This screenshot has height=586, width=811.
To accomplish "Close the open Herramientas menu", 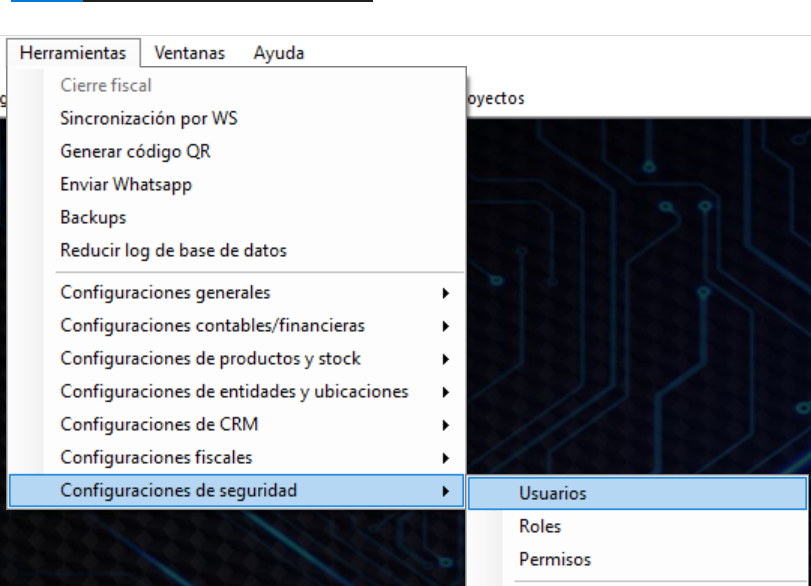I will tap(73, 53).
